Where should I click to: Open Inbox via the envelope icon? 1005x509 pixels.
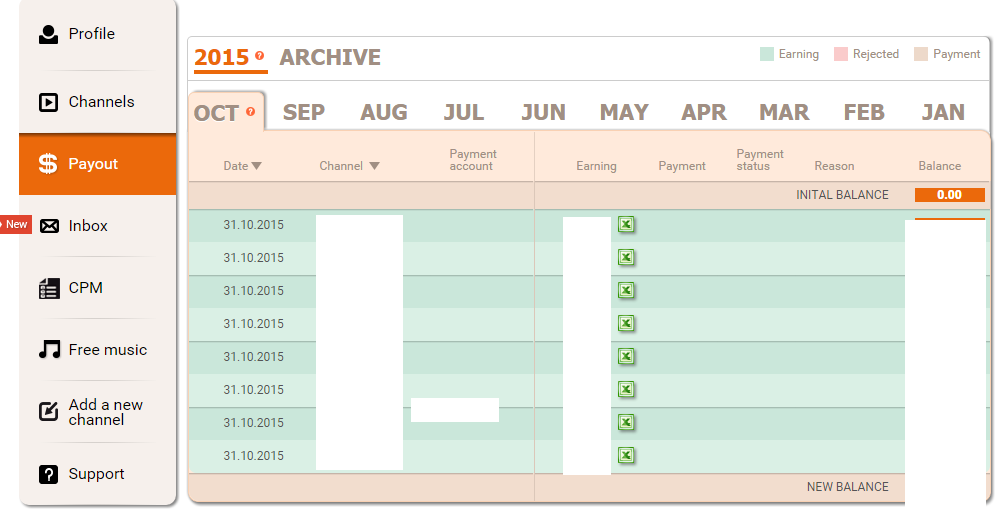pos(49,226)
